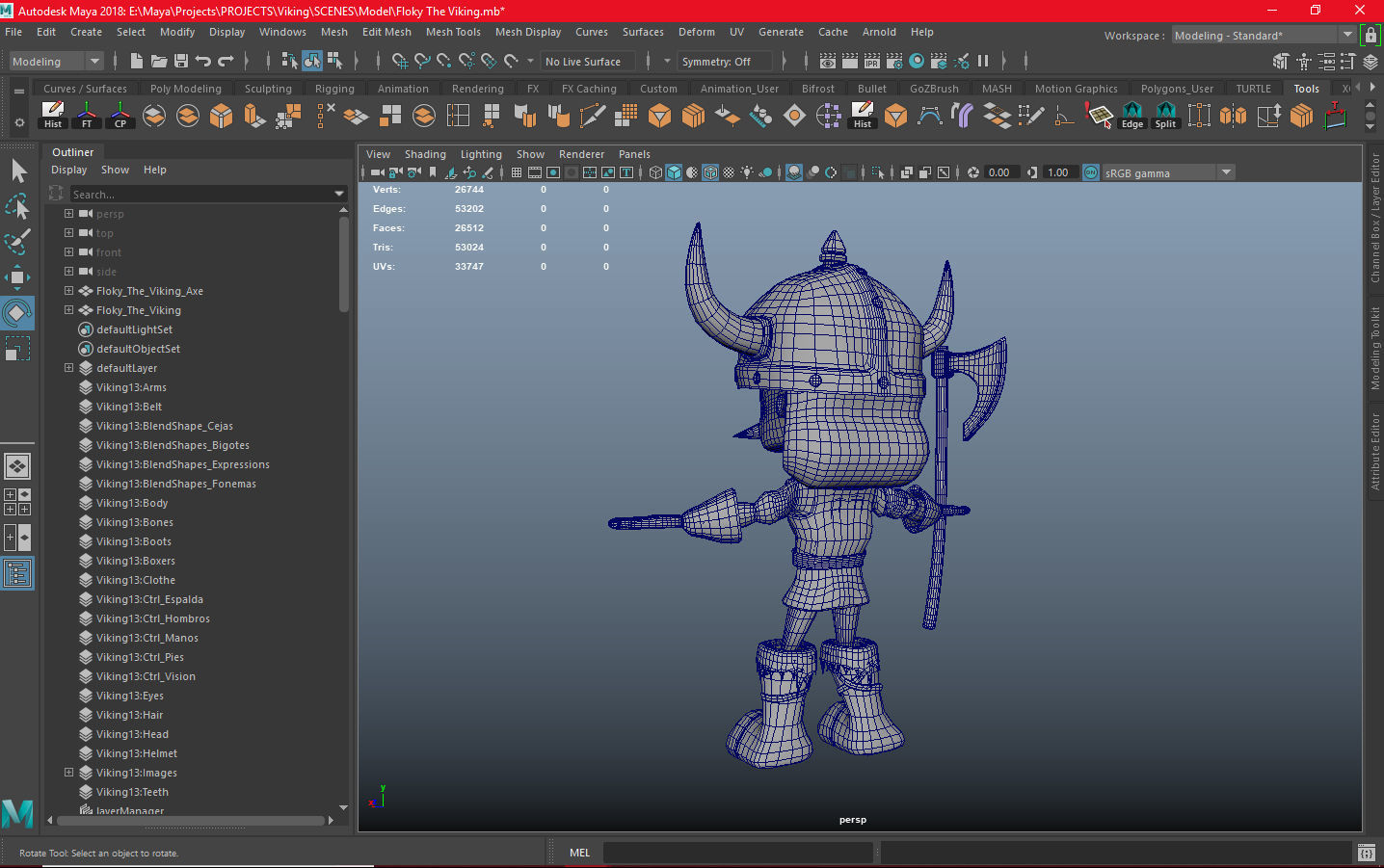
Task: Expand the Floky_The_Viking_Axe node
Action: pyautogui.click(x=68, y=290)
